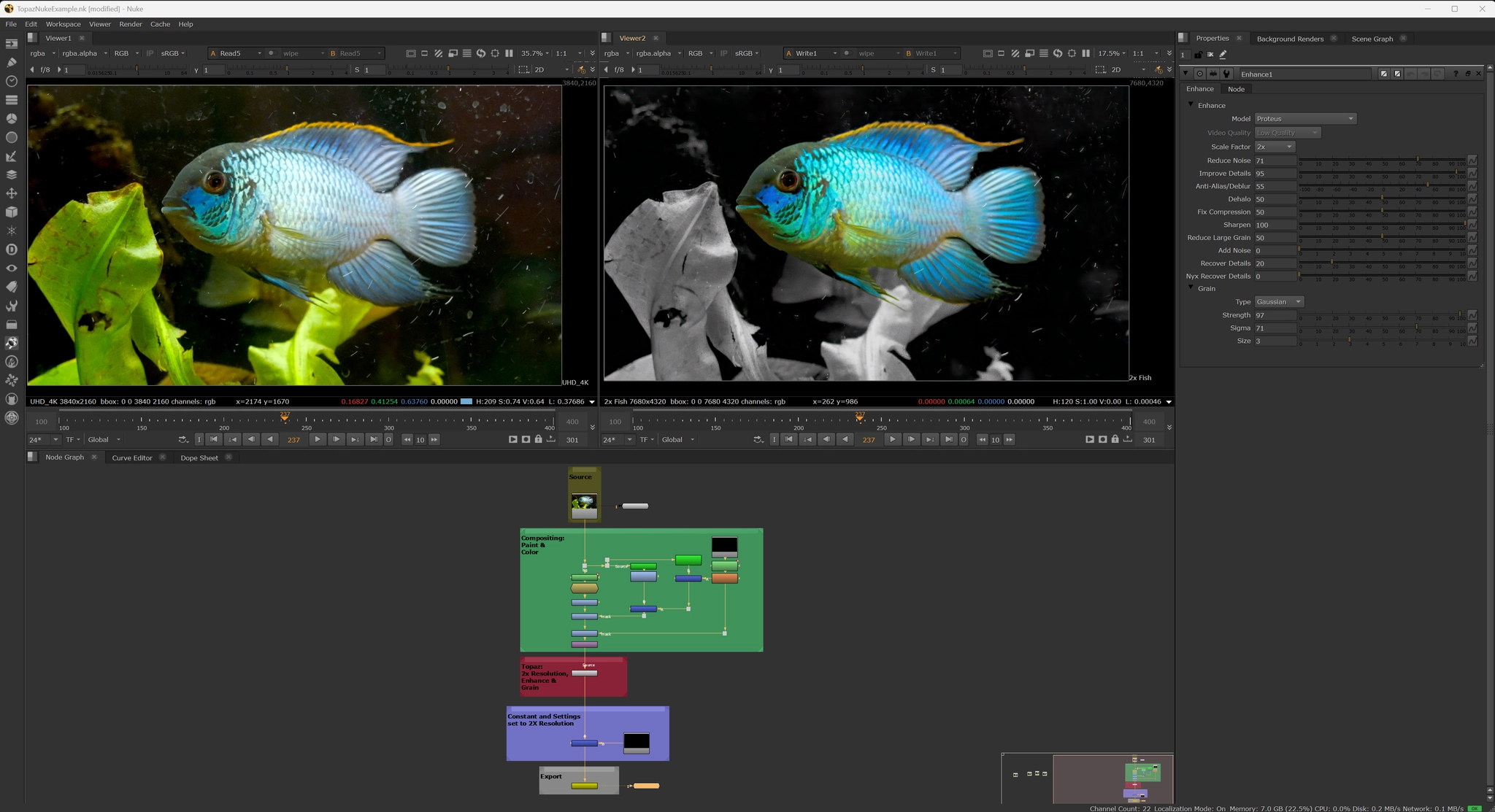The width and height of the screenshot is (1495, 812).
Task: Click the content menu icon of Viewer1 pane
Action: click(x=31, y=38)
